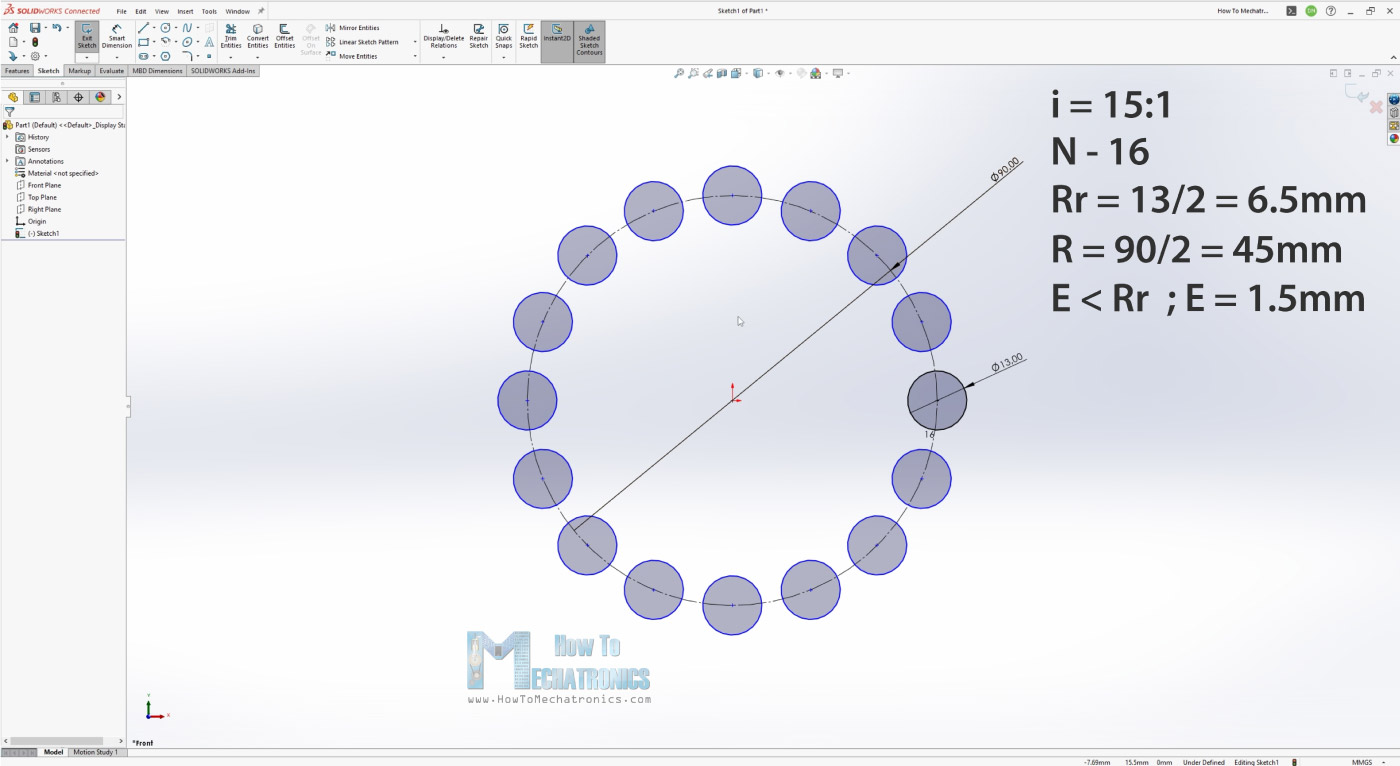The height and width of the screenshot is (766, 1400).
Task: Click the Smart Dimension tool
Action: point(116,36)
